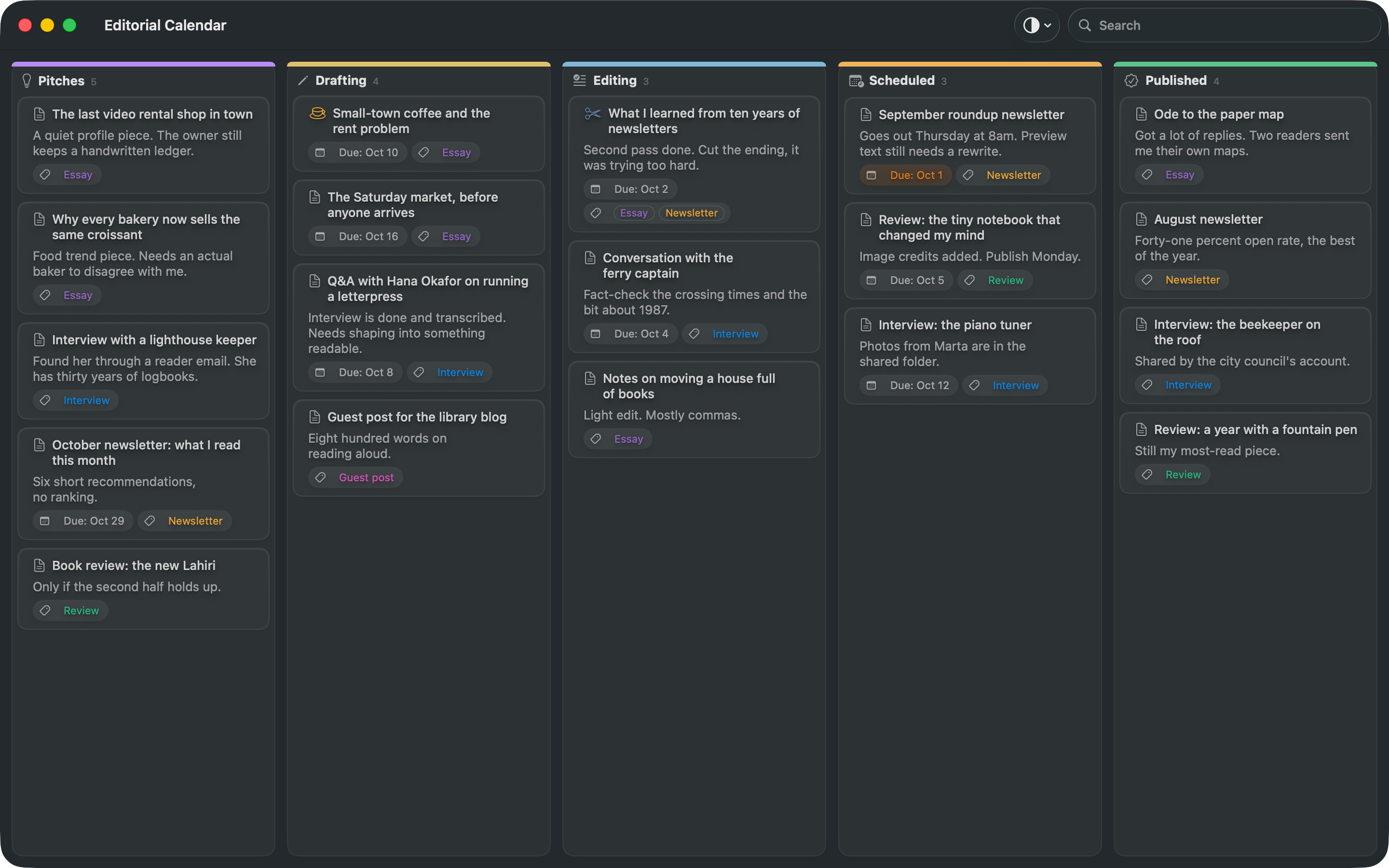This screenshot has height=868, width=1389.
Task: Click the Interview tag on ferry captain card
Action: tap(724, 334)
